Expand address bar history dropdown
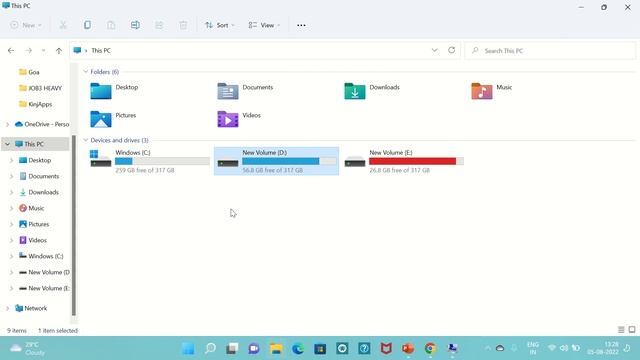The height and width of the screenshot is (360, 640). (434, 50)
